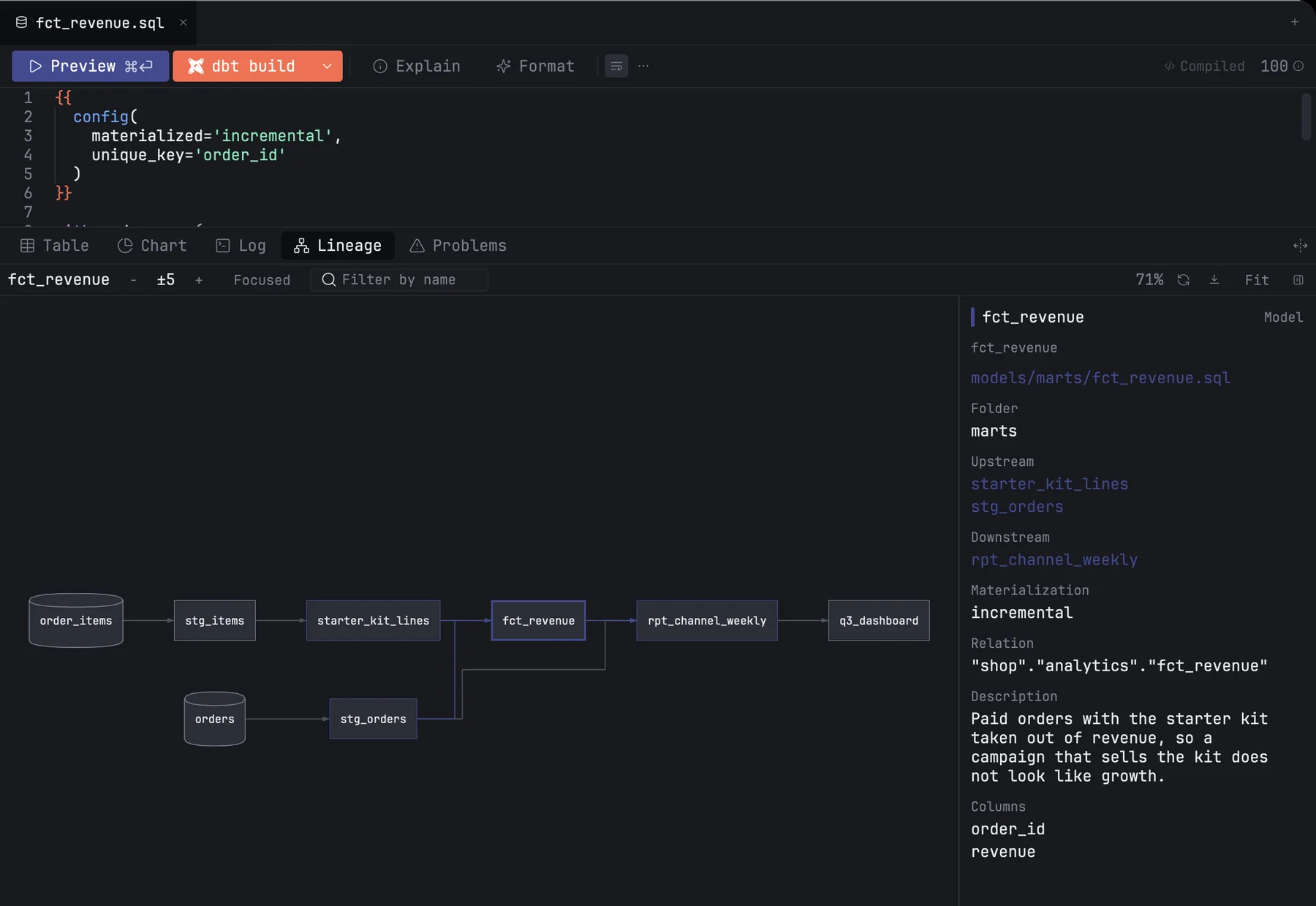Click the Filter by name field
The image size is (1316, 906).
click(399, 280)
